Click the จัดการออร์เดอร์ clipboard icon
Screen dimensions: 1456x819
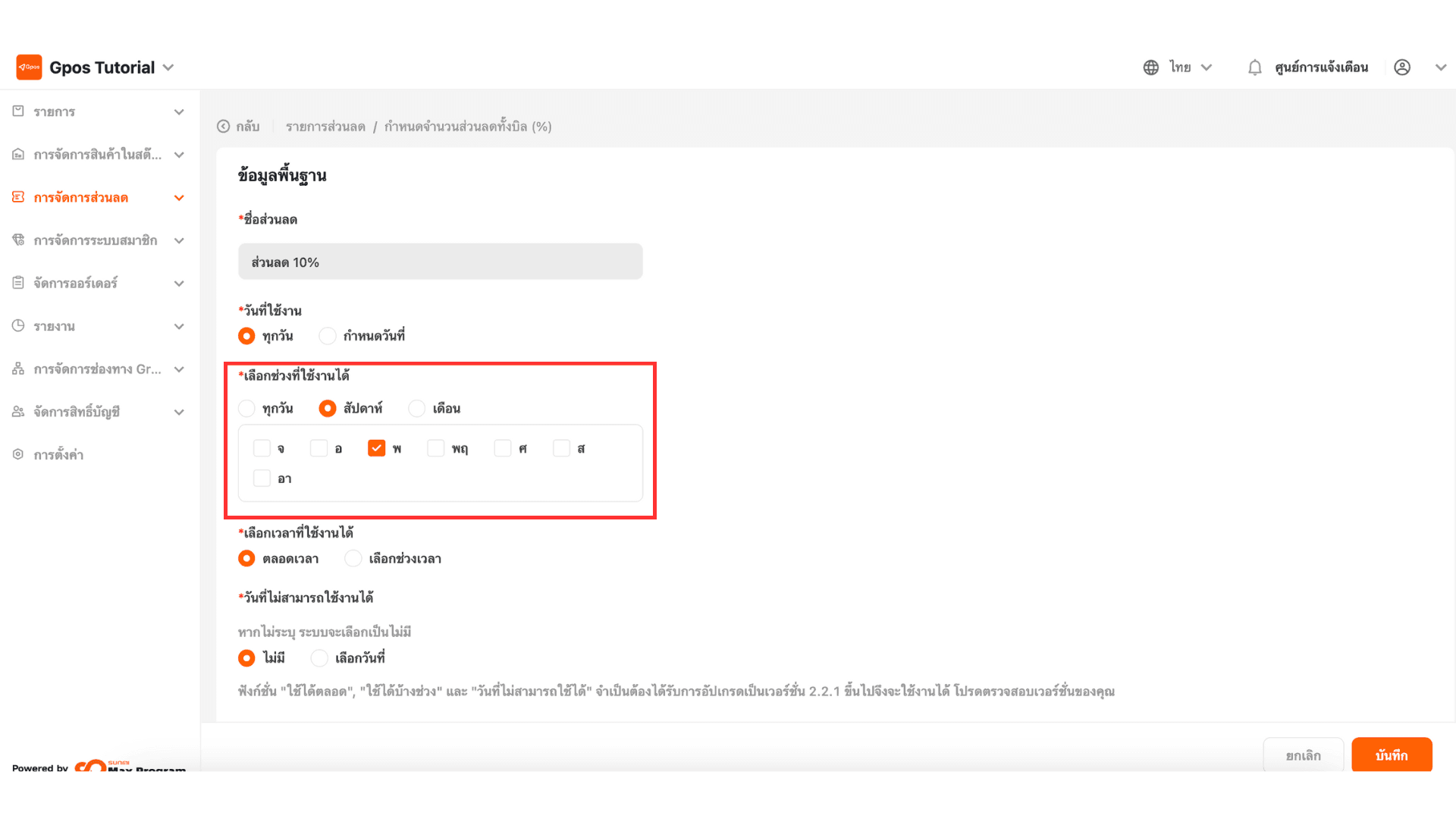[x=18, y=283]
